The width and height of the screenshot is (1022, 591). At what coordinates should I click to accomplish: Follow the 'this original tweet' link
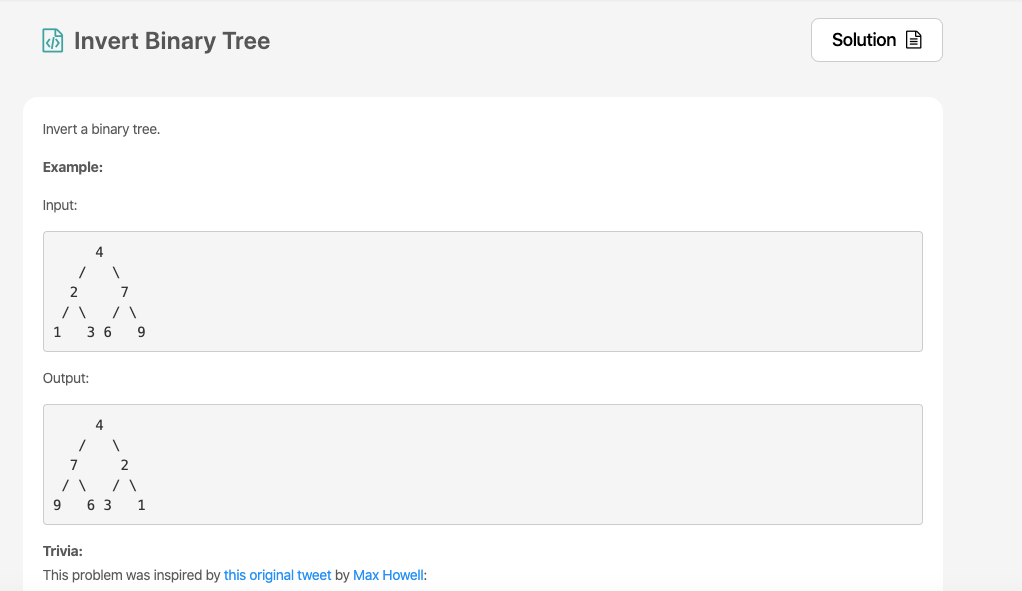pos(276,575)
